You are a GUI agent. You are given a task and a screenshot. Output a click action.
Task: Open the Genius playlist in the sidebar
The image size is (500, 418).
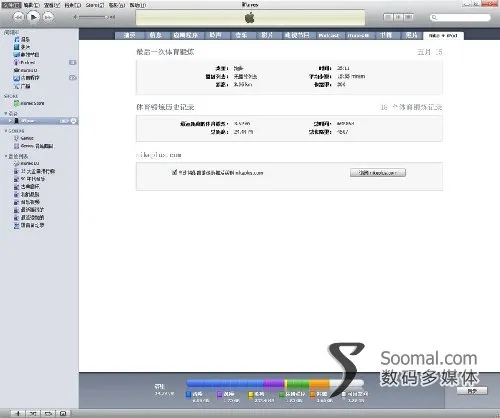click(24, 138)
